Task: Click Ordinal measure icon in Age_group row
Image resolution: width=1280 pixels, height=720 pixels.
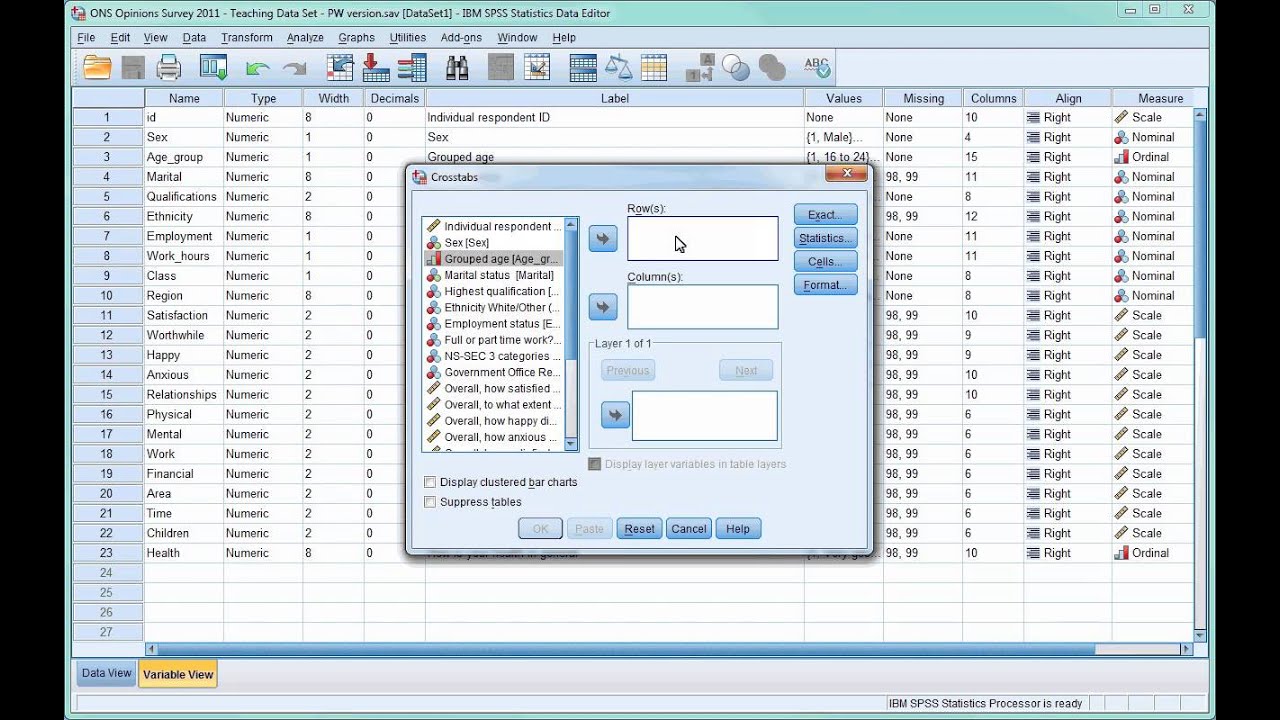Action: click(1121, 157)
